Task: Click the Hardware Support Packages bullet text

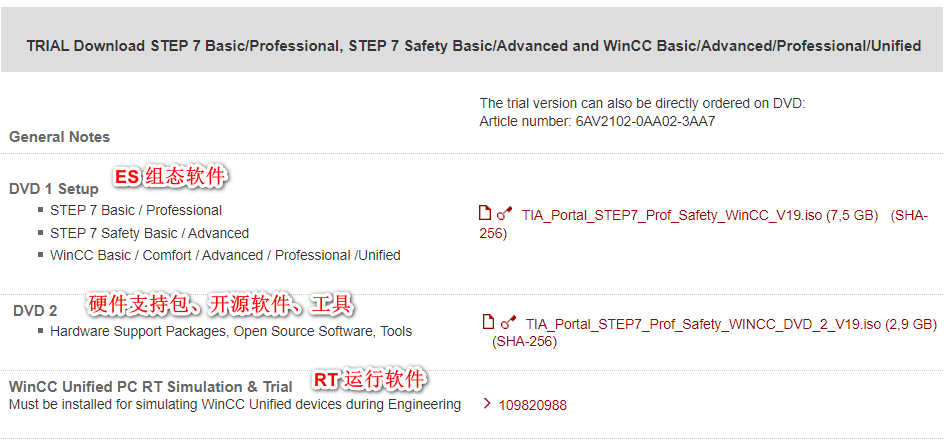Action: click(x=231, y=331)
